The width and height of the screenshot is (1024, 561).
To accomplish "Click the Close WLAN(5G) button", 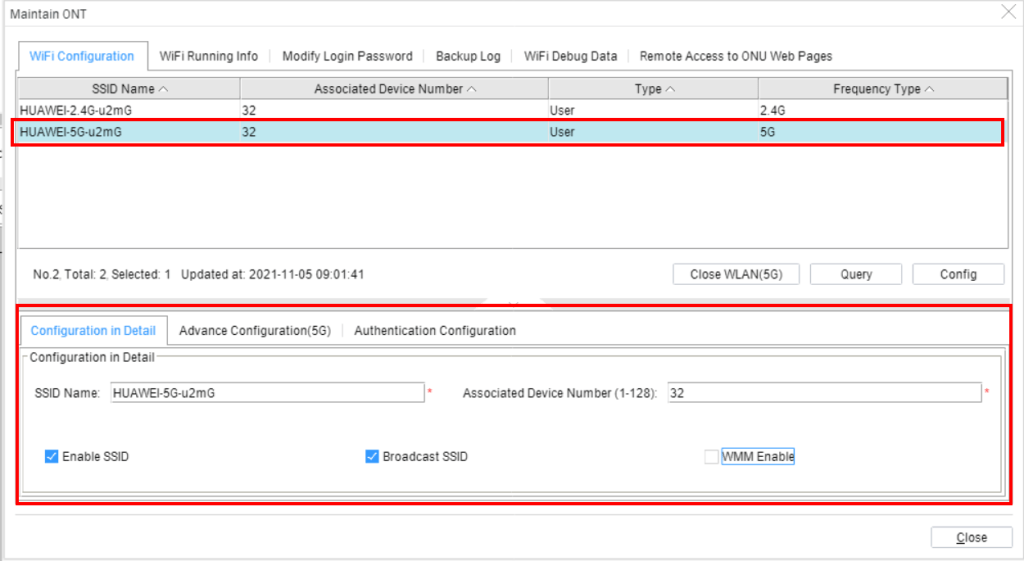I will pyautogui.click(x=735, y=274).
